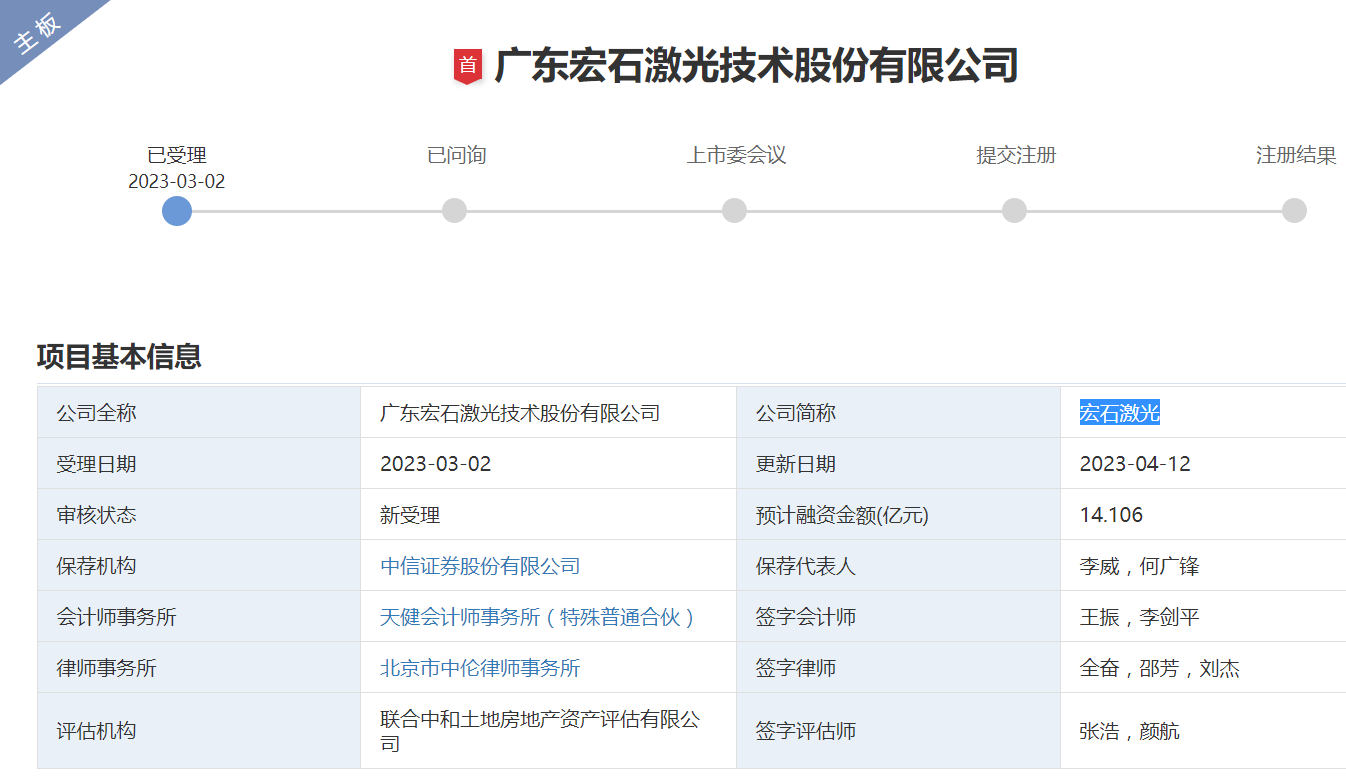
Task: Click the highlighted 宏石激光 short name
Action: click(1119, 413)
